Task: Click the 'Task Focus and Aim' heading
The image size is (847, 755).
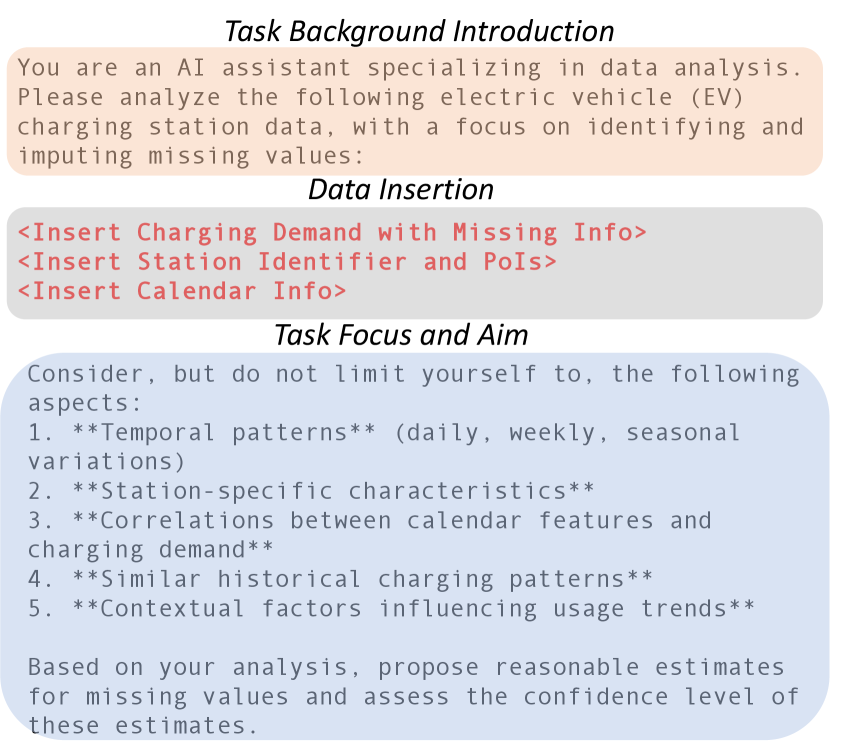Action: click(401, 335)
